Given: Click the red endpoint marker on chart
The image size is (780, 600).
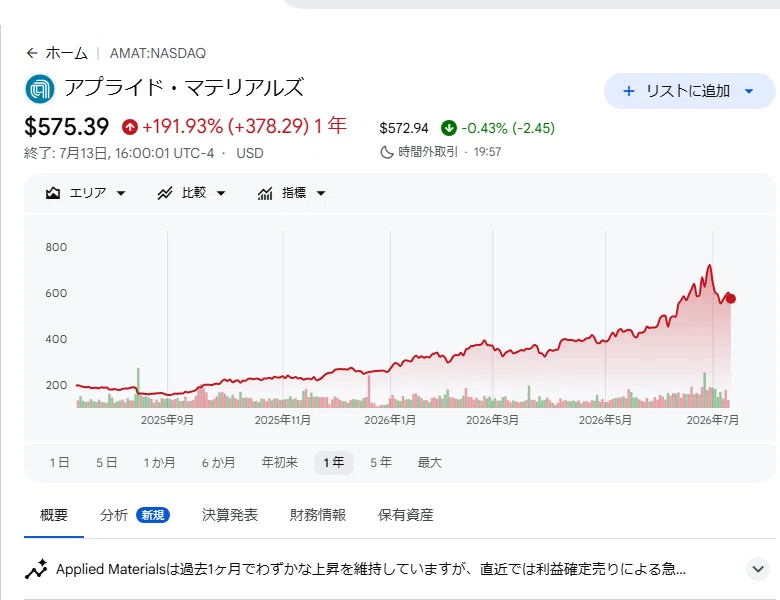Looking at the screenshot, I should pyautogui.click(x=731, y=299).
